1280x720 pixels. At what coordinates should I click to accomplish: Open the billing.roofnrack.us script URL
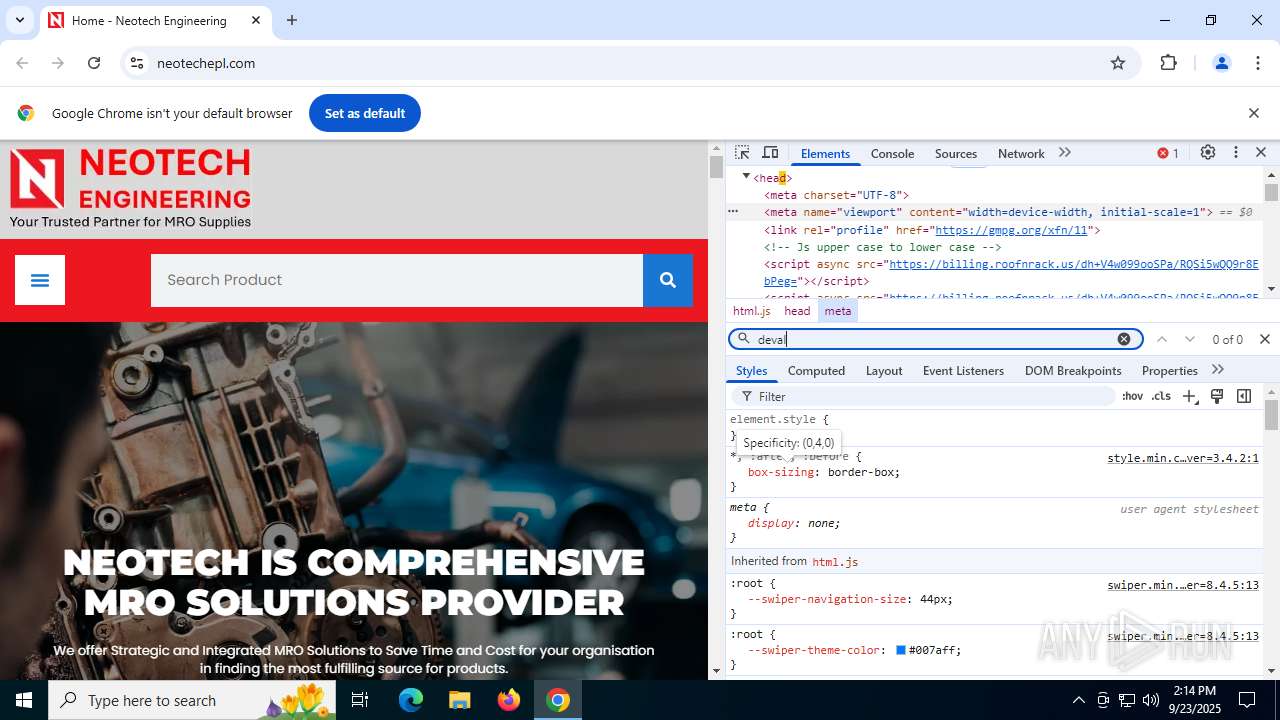[x=1074, y=264]
